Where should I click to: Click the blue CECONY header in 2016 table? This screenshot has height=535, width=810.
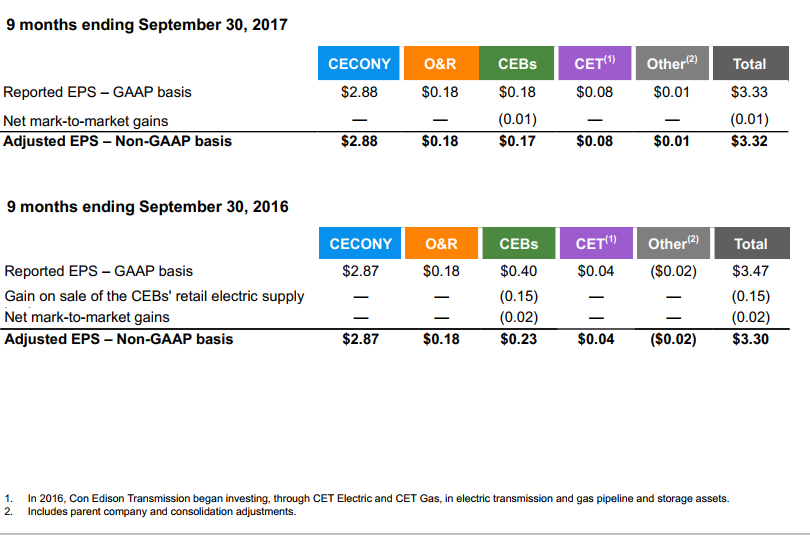(360, 243)
